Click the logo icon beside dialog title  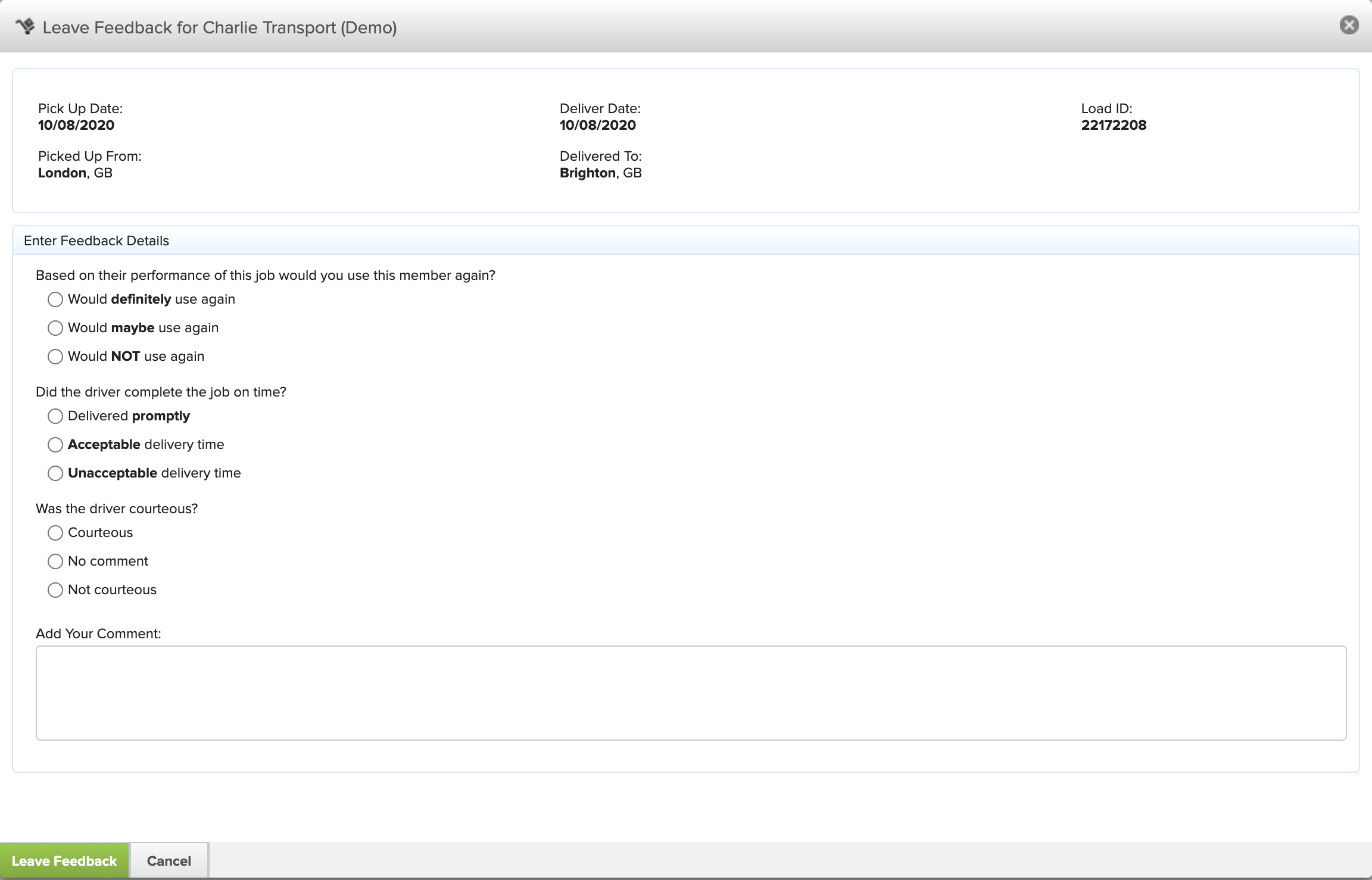click(25, 27)
